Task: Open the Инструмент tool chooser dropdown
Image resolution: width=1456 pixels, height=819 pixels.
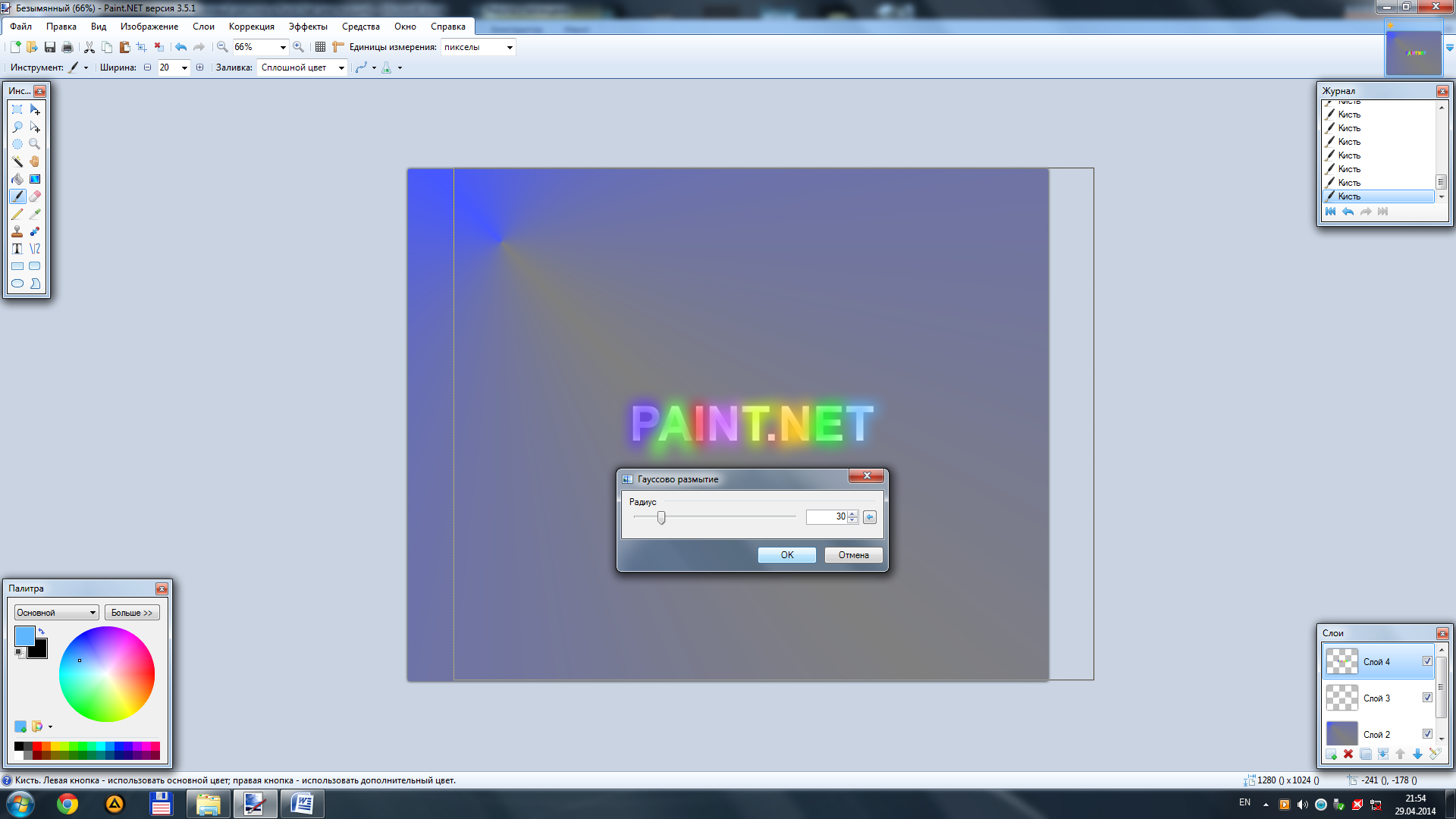Action: 86,67
